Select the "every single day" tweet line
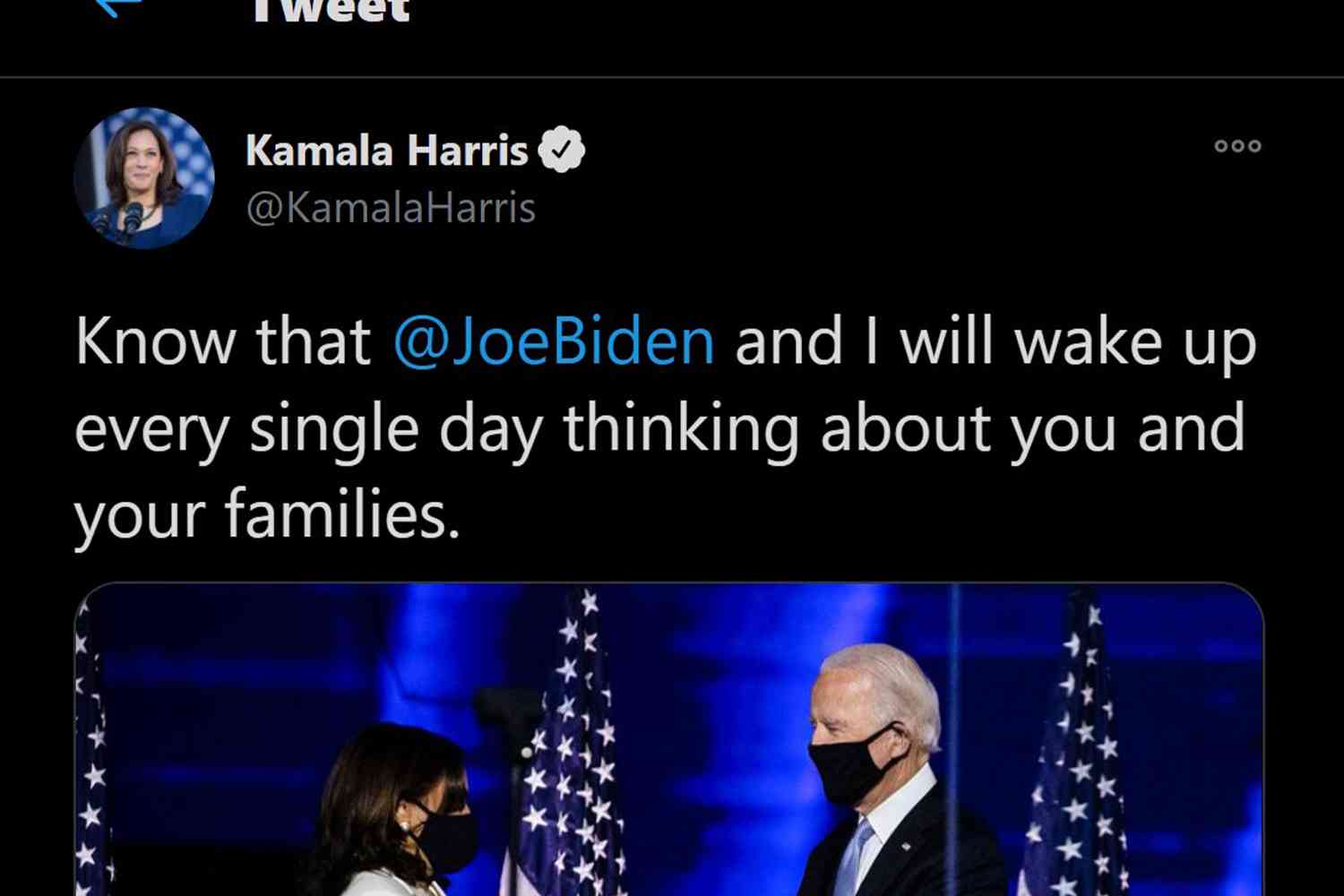The height and width of the screenshot is (896, 1344). 660,428
